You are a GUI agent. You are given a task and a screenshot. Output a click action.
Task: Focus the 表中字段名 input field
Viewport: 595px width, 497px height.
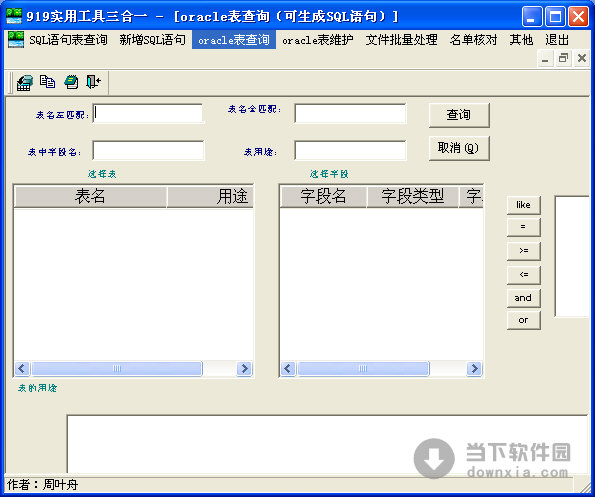(x=148, y=151)
